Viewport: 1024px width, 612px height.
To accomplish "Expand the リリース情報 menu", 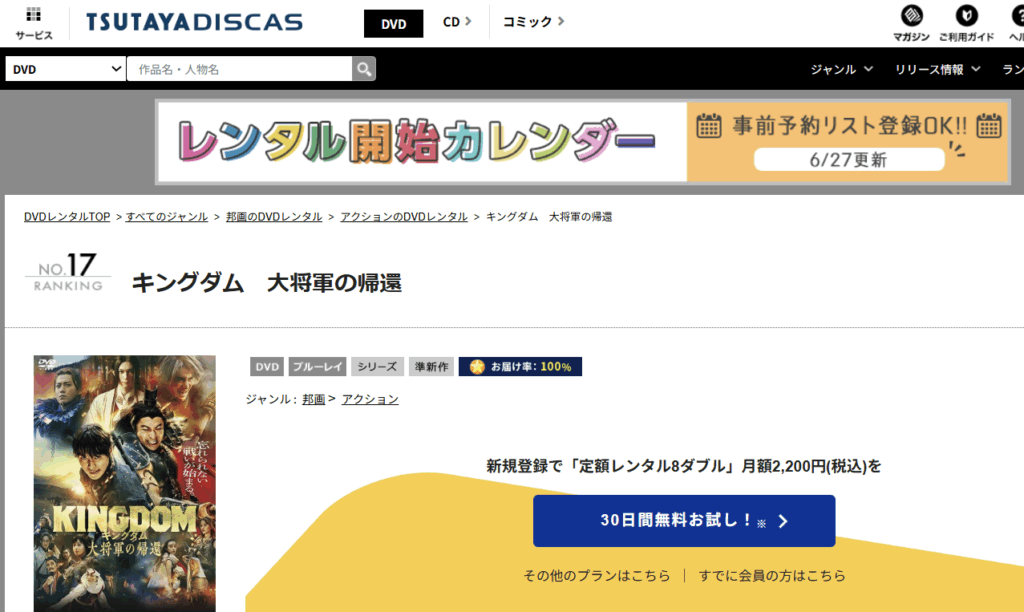I will pos(937,69).
